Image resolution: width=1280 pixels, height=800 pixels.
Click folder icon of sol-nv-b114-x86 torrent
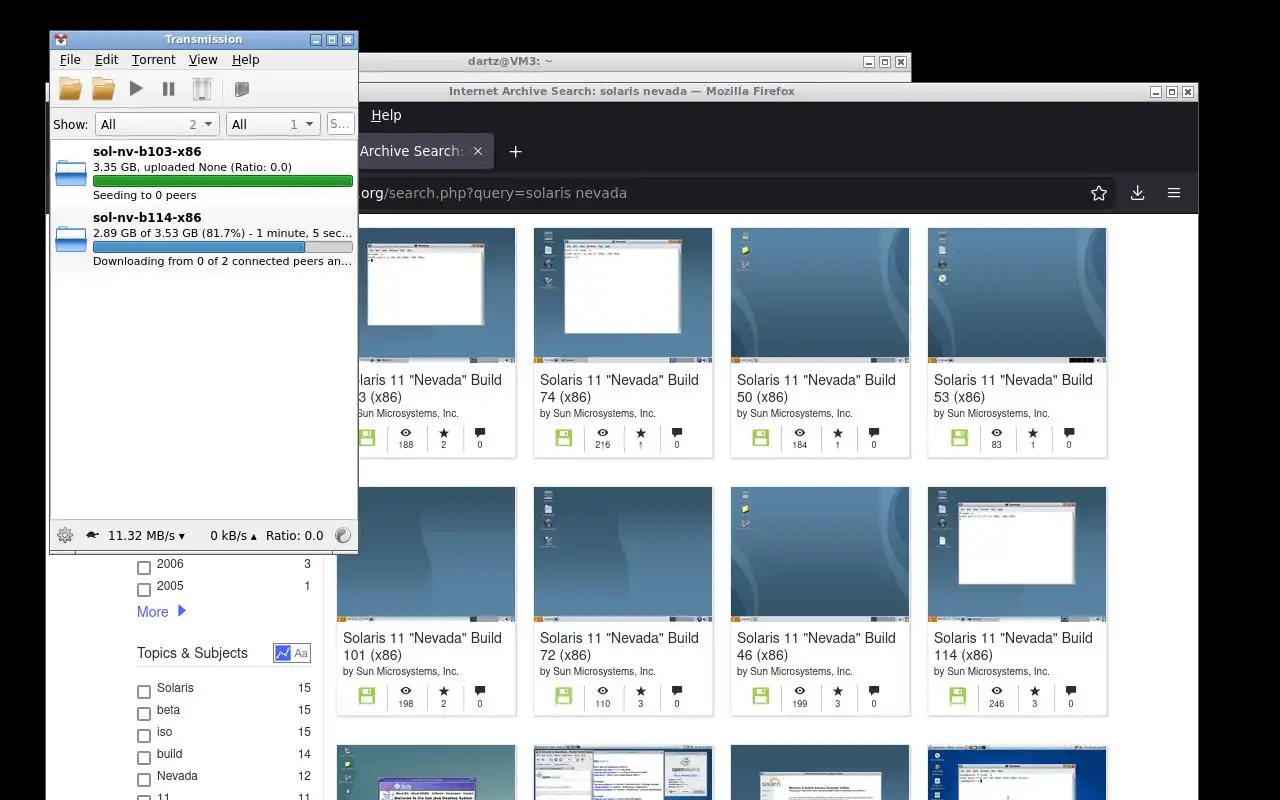pos(71,239)
